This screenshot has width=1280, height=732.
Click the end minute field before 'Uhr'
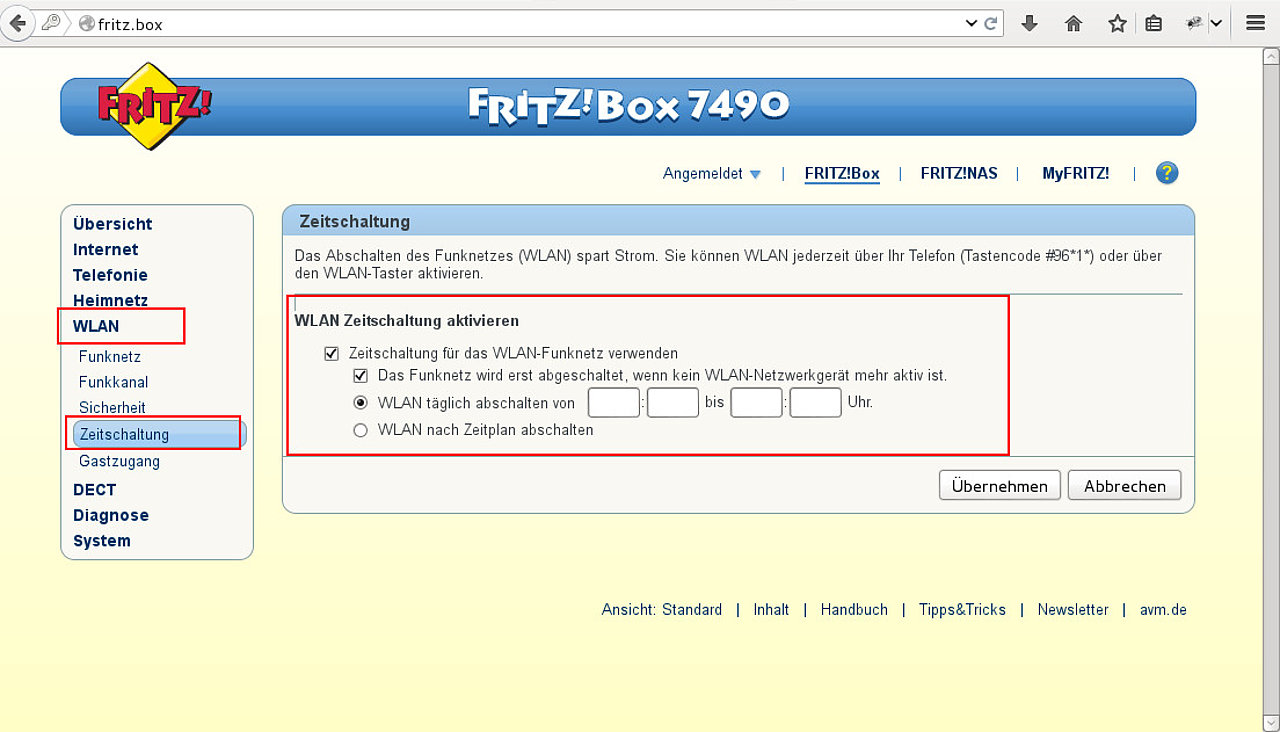tap(816, 403)
